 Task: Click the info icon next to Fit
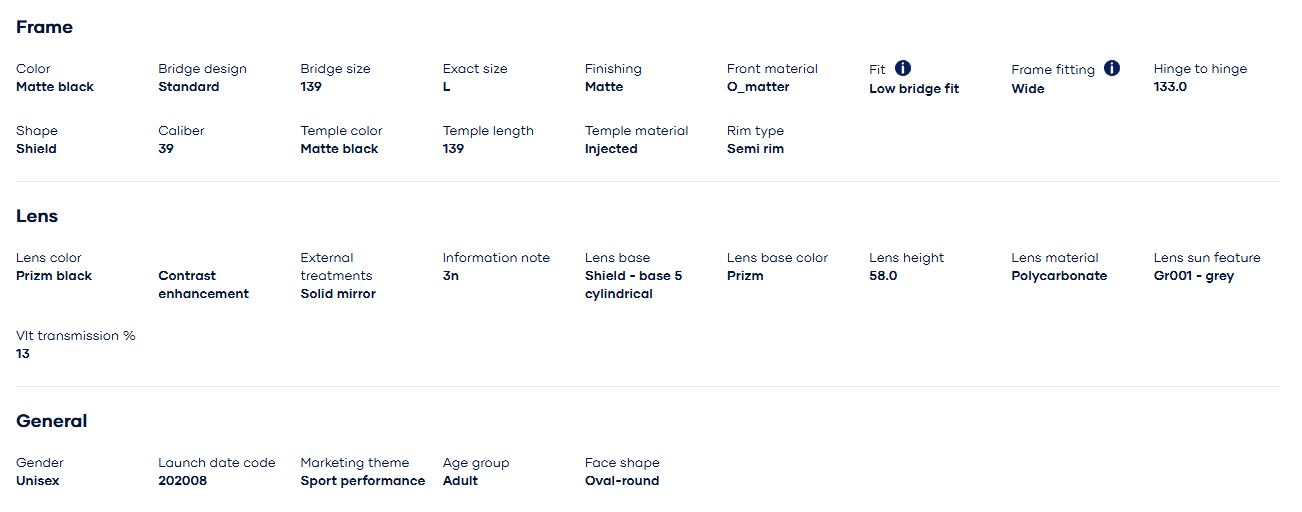coord(903,68)
